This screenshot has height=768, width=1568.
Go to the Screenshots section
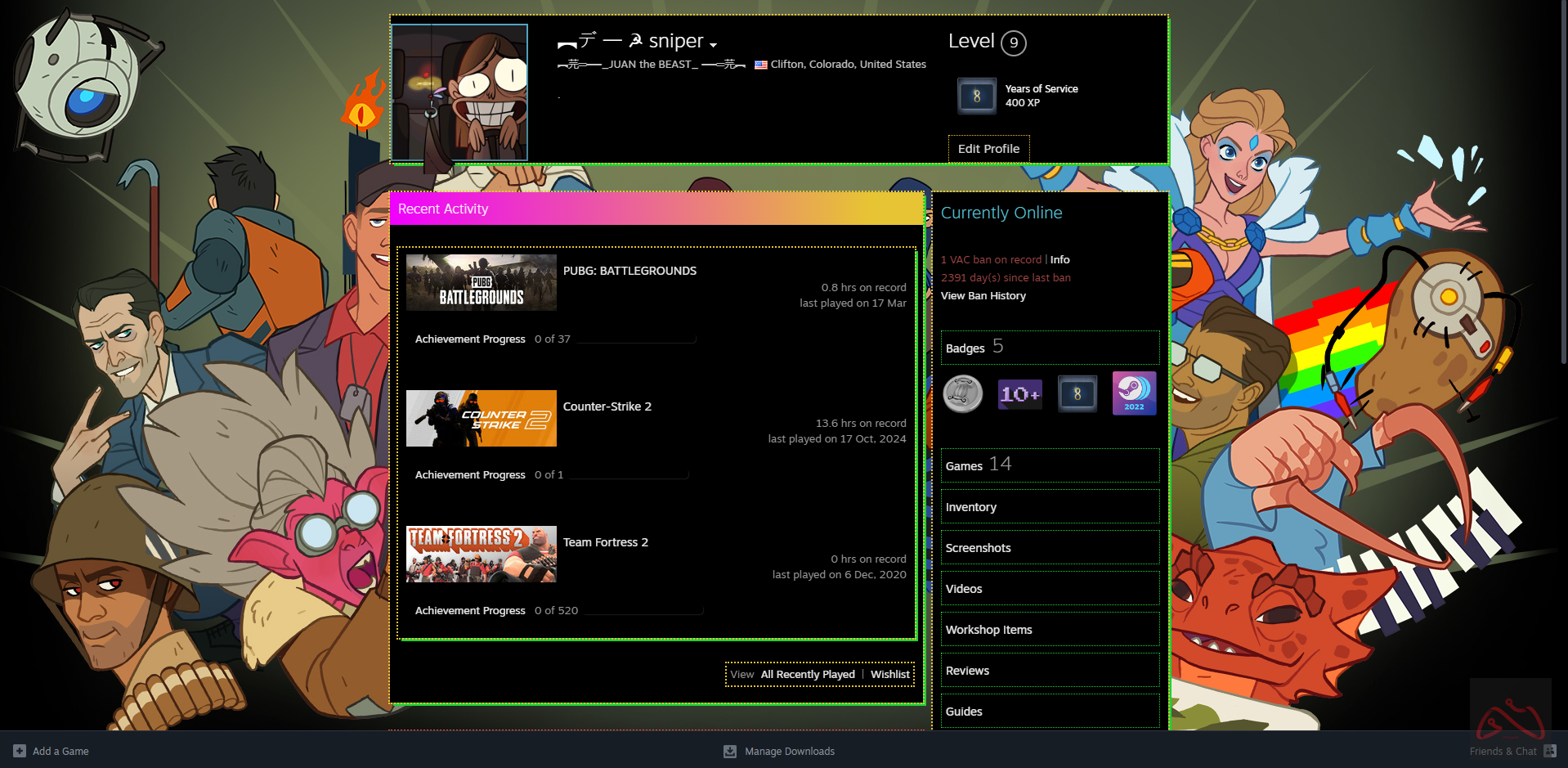(x=978, y=548)
